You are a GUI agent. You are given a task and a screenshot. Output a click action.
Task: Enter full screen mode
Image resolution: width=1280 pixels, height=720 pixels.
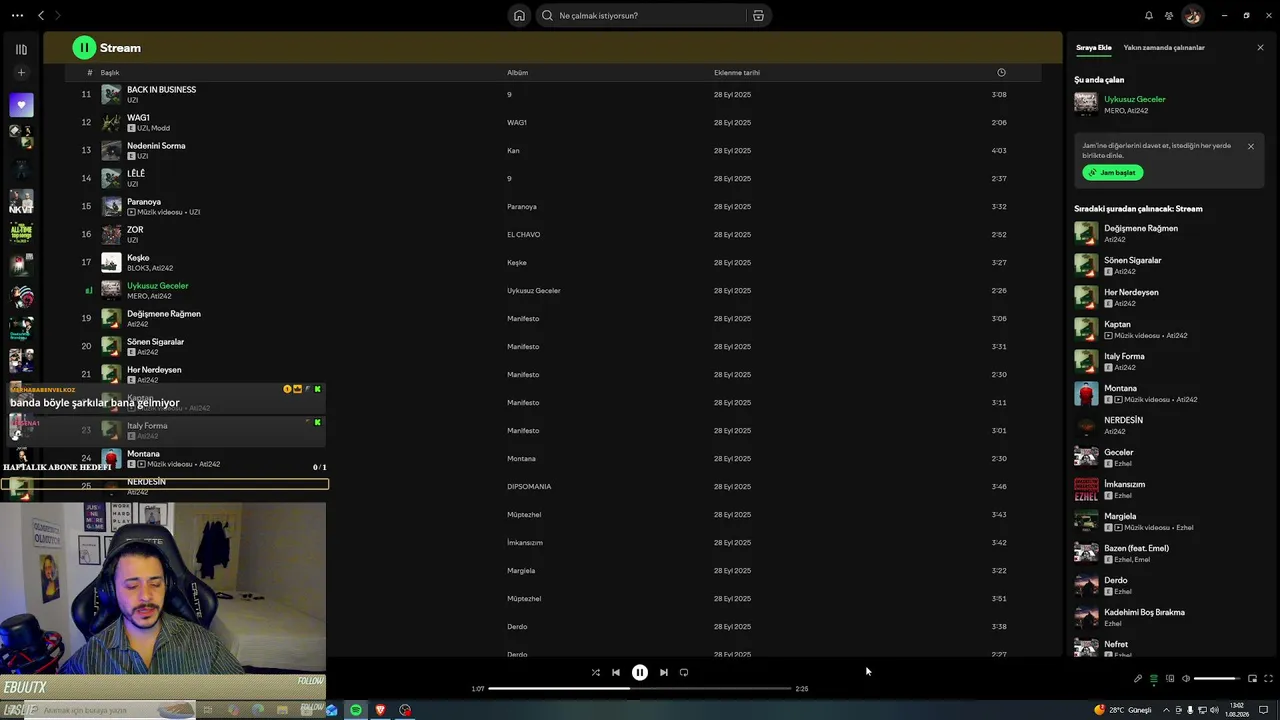1269,679
